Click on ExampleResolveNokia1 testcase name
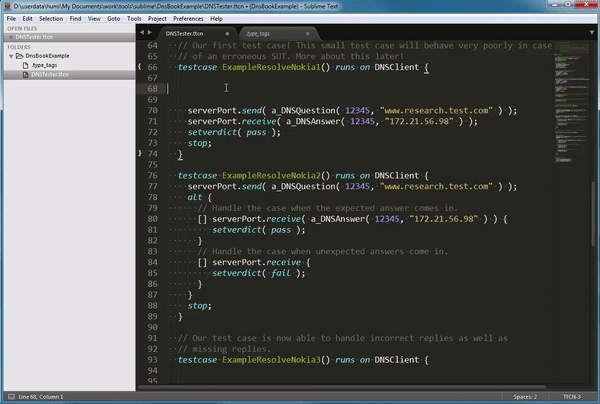Image resolution: width=600 pixels, height=404 pixels. coord(271,67)
